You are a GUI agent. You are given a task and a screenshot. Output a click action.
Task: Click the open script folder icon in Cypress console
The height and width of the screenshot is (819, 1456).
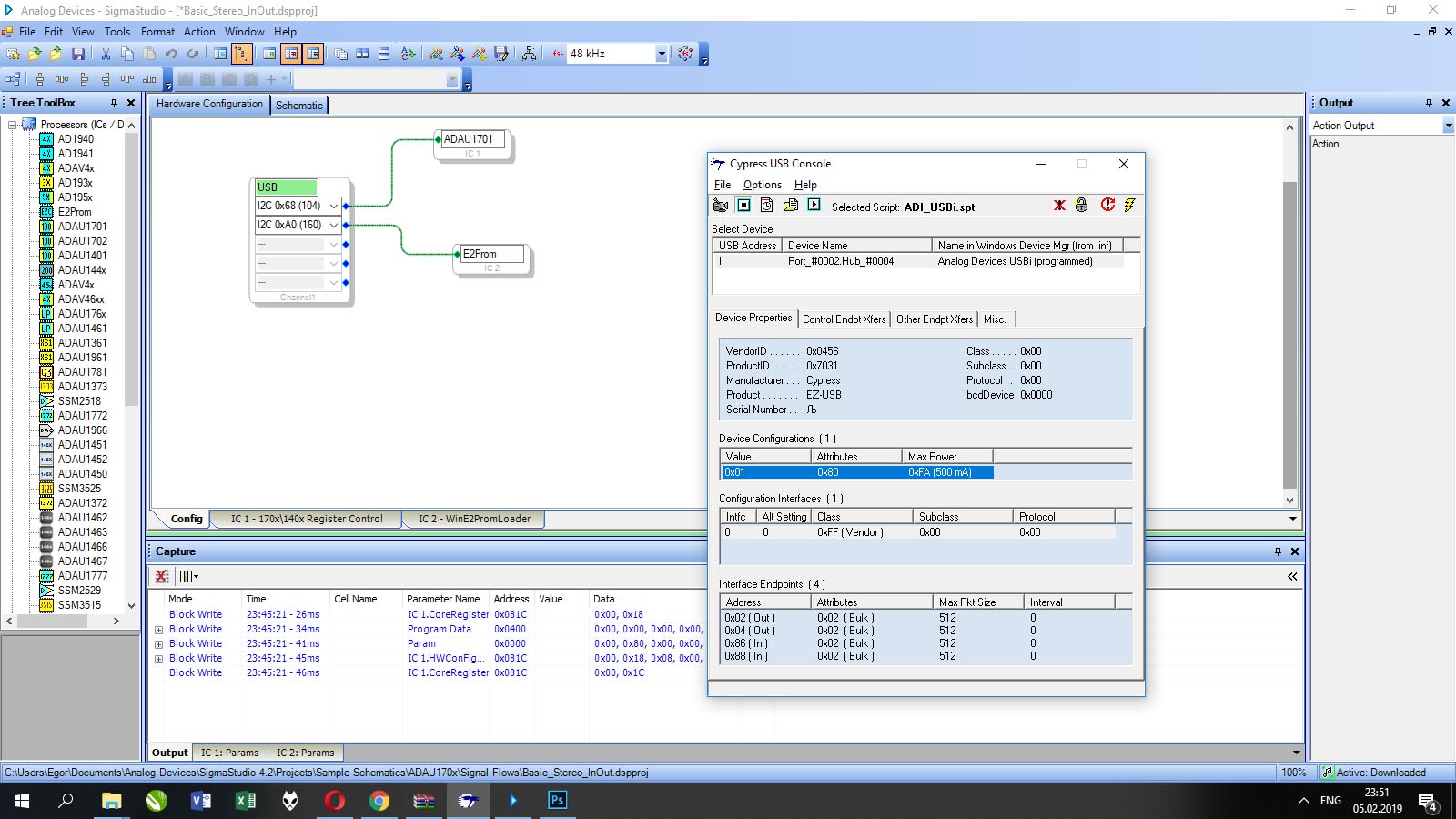(x=791, y=206)
